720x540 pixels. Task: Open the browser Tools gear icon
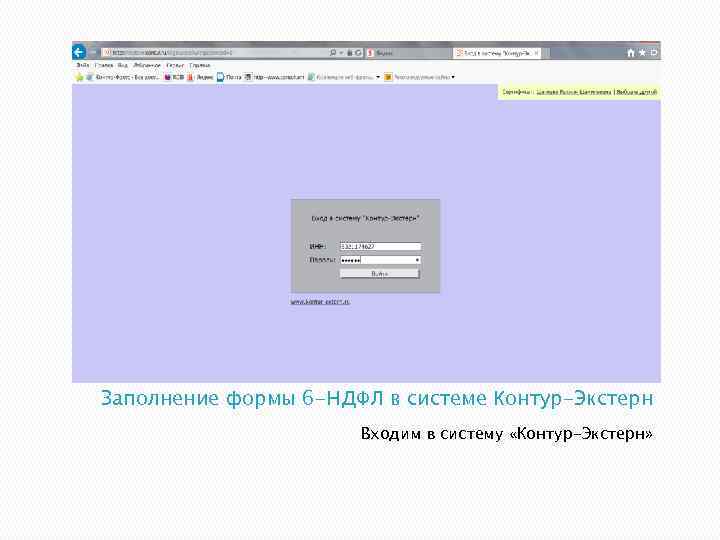654,53
